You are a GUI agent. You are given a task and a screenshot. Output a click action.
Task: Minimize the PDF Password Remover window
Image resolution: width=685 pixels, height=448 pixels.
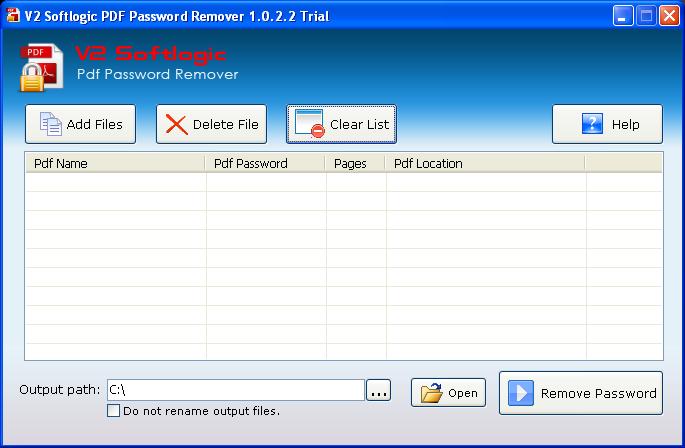pos(623,16)
